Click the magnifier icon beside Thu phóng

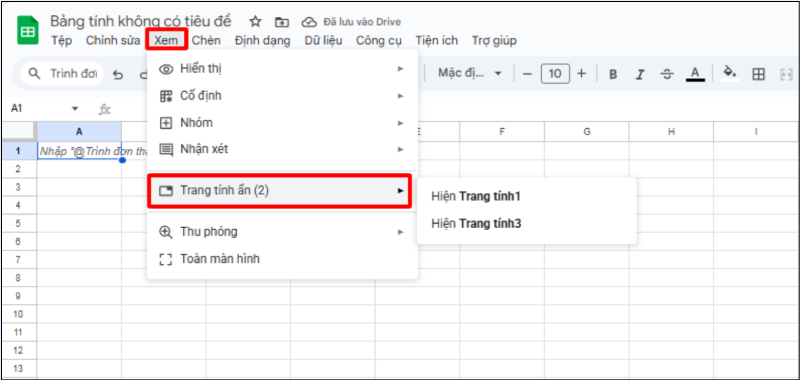(x=166, y=232)
